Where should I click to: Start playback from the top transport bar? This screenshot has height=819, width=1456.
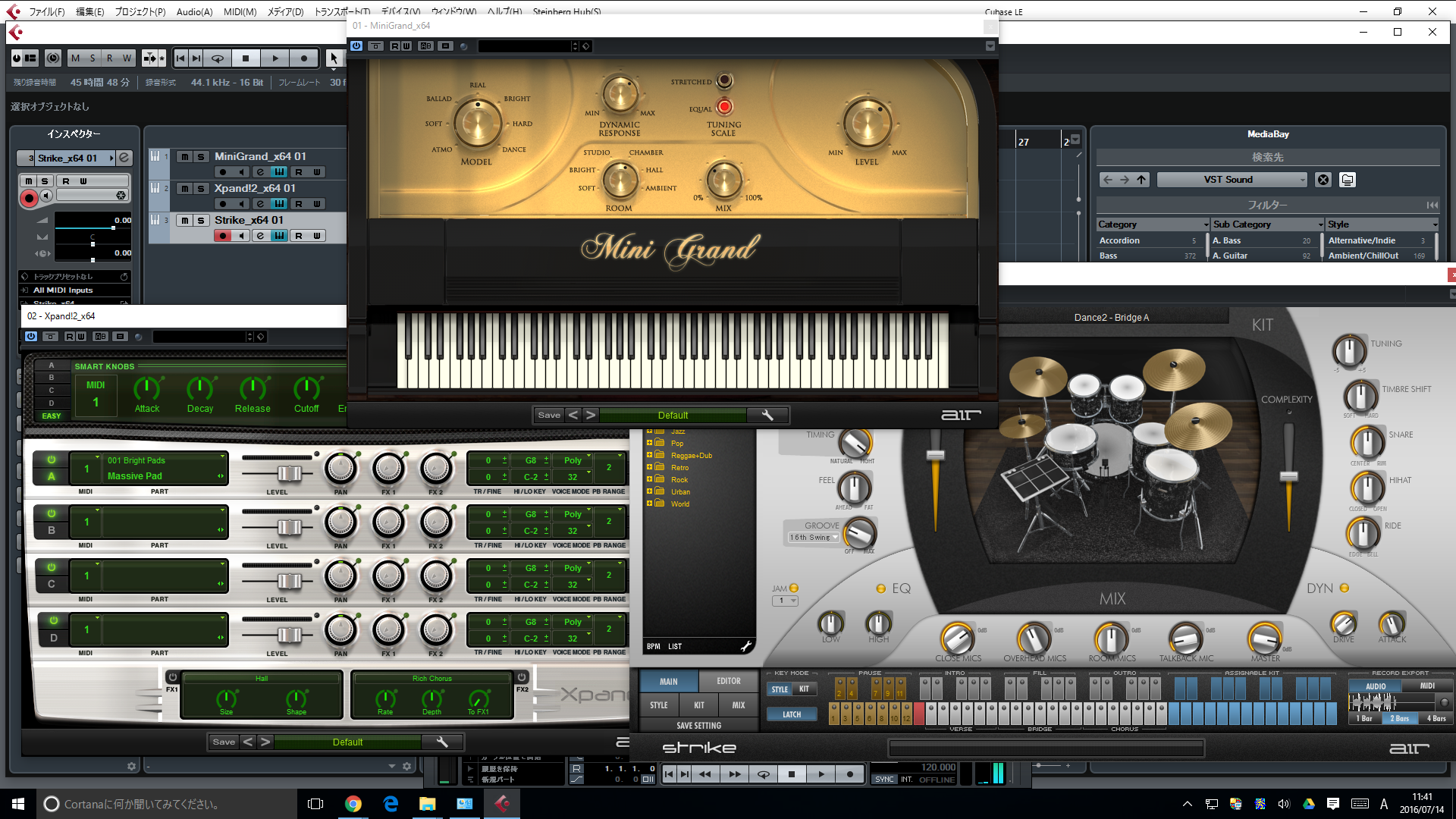[x=275, y=58]
